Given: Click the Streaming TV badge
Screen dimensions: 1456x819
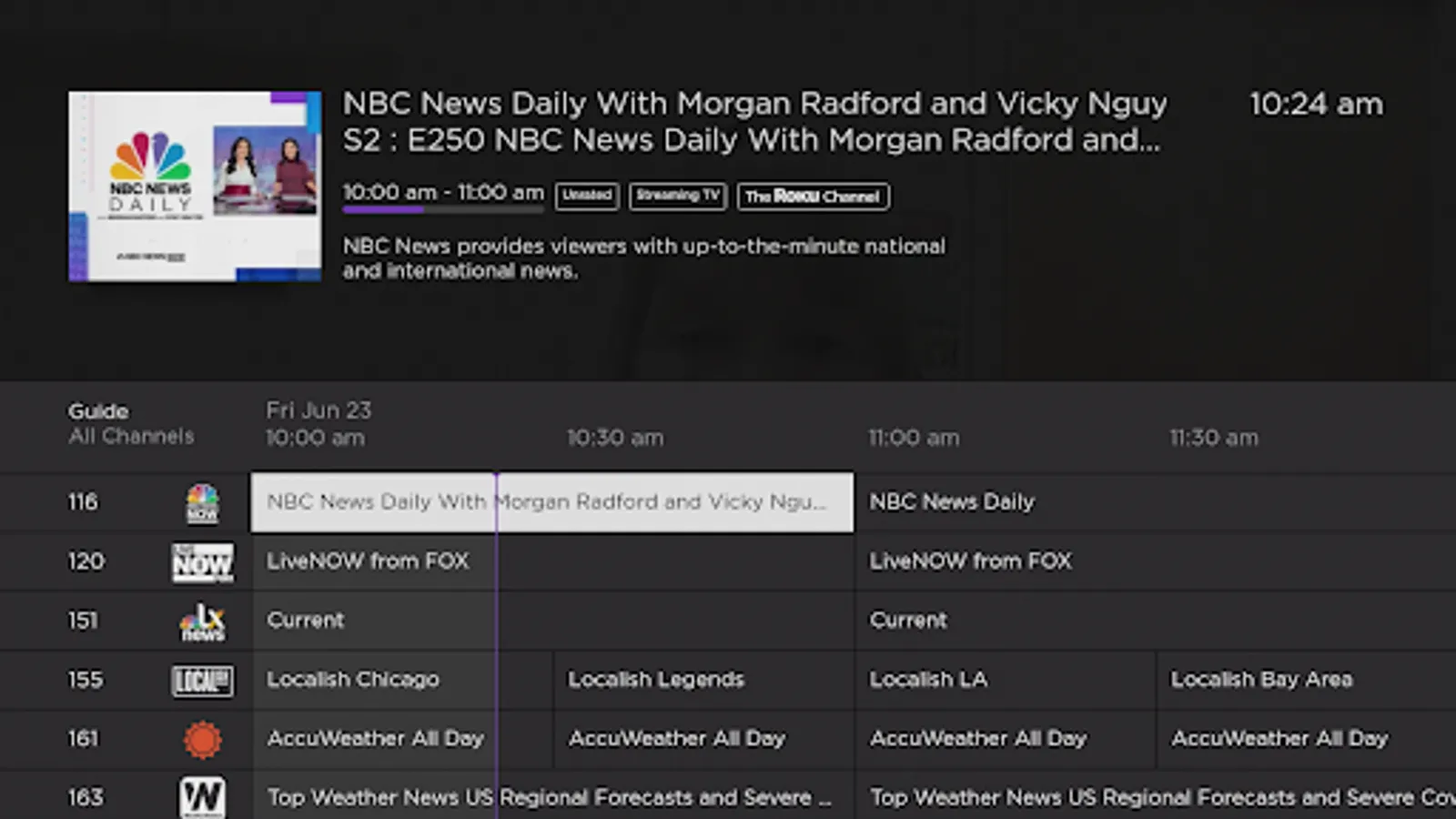Looking at the screenshot, I should coord(678,196).
